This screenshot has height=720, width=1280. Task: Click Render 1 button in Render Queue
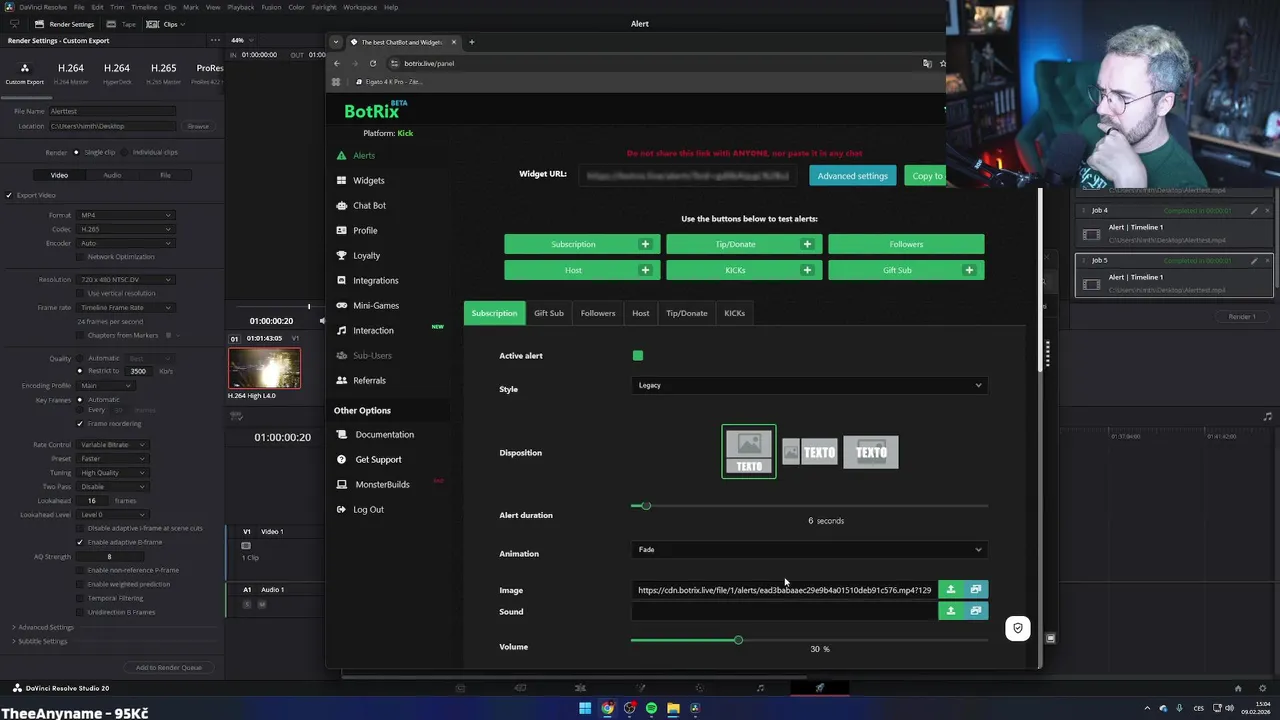1241,317
